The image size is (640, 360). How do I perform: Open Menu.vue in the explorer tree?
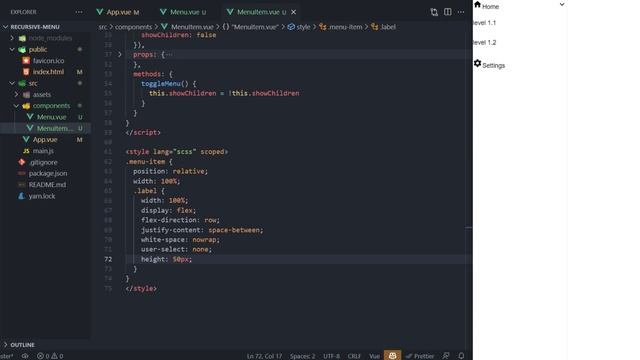coord(51,117)
